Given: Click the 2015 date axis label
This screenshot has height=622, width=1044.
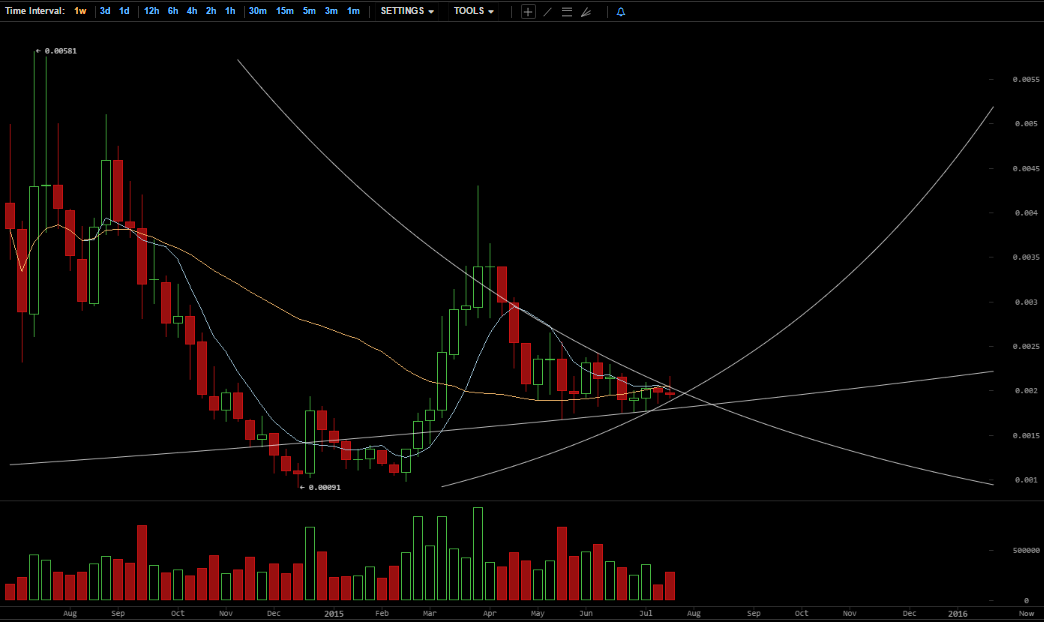Looking at the screenshot, I should 334,613.
